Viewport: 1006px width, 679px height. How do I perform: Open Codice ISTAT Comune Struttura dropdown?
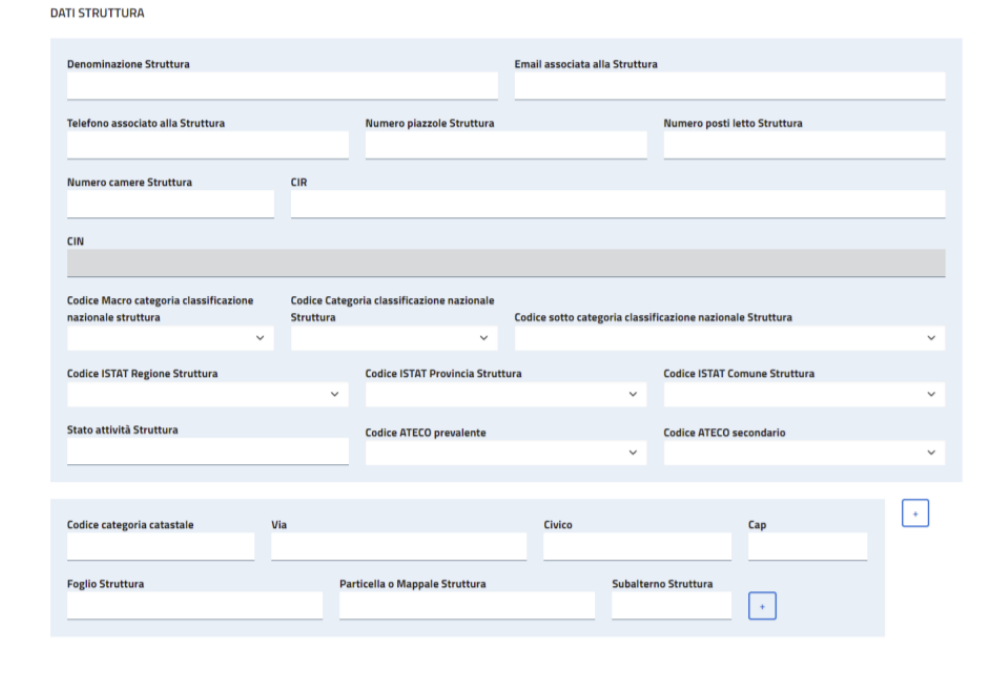[x=804, y=394]
